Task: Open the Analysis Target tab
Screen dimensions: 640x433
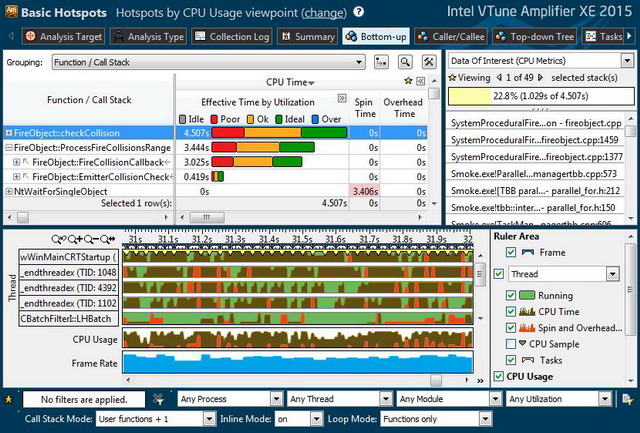Action: click(64, 36)
